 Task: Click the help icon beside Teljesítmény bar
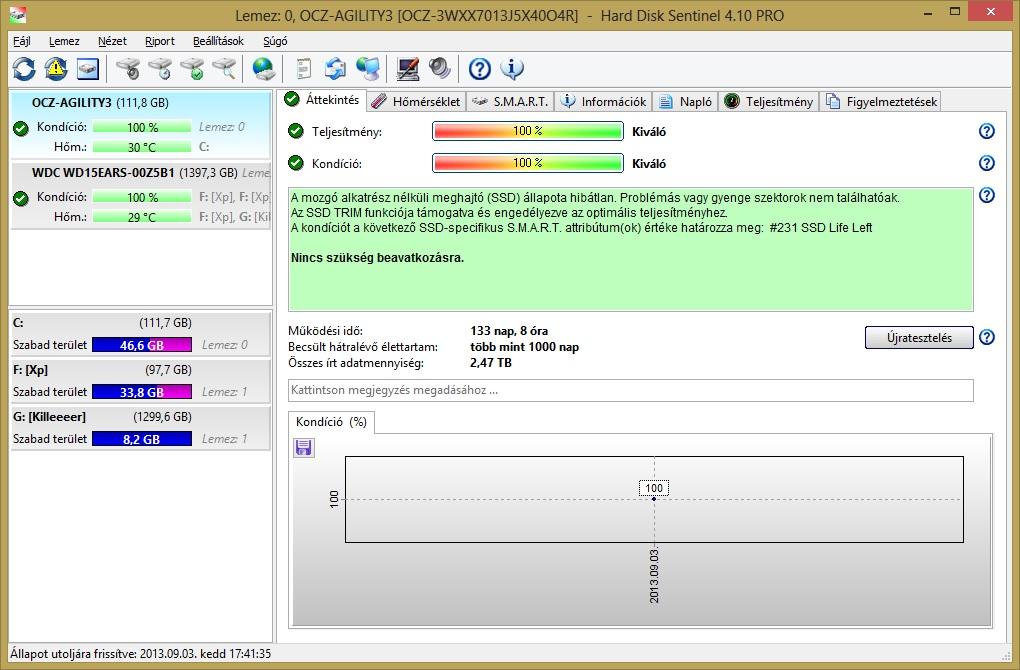coord(987,131)
